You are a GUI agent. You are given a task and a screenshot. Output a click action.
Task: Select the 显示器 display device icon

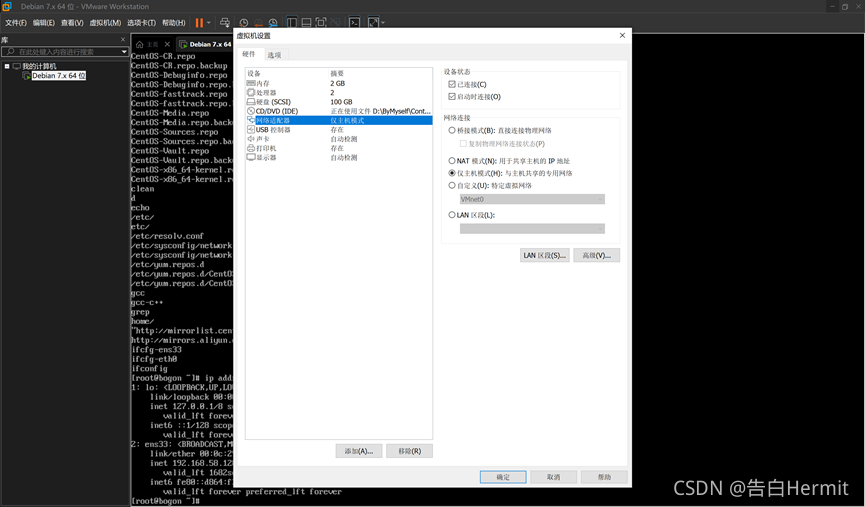coord(251,157)
